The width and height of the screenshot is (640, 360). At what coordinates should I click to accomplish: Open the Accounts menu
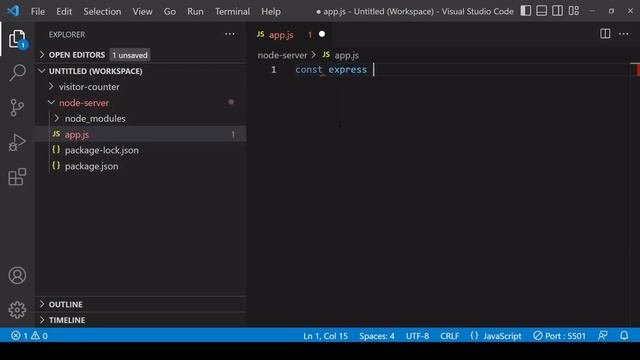click(x=17, y=276)
